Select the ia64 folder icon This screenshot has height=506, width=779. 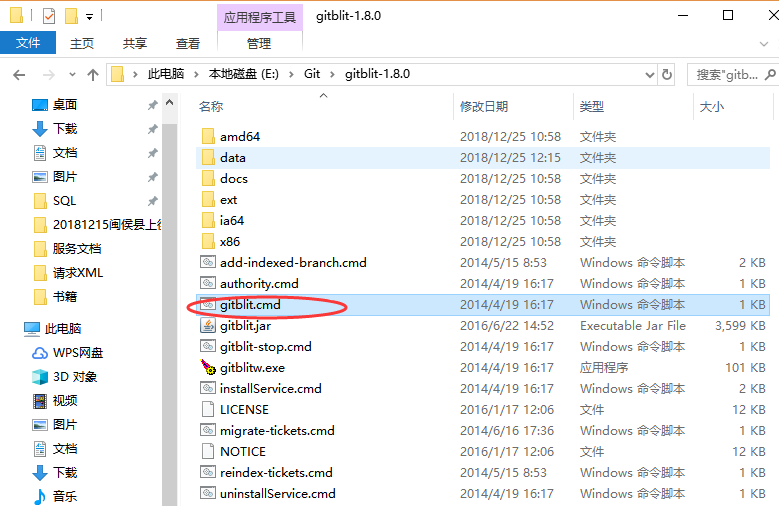coord(208,220)
